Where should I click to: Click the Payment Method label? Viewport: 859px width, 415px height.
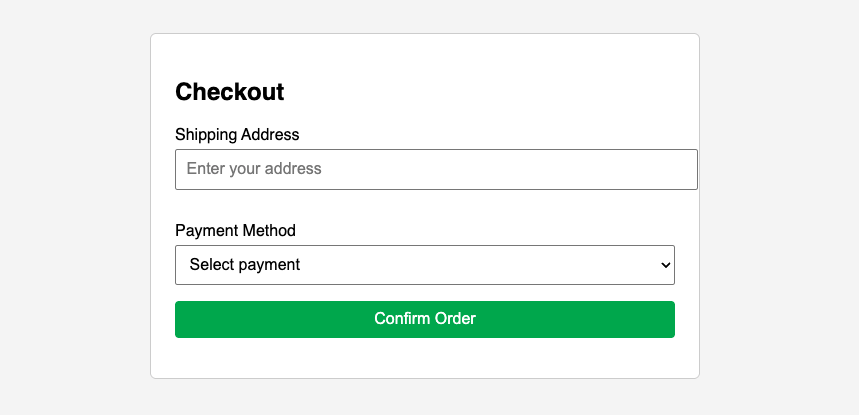point(235,230)
